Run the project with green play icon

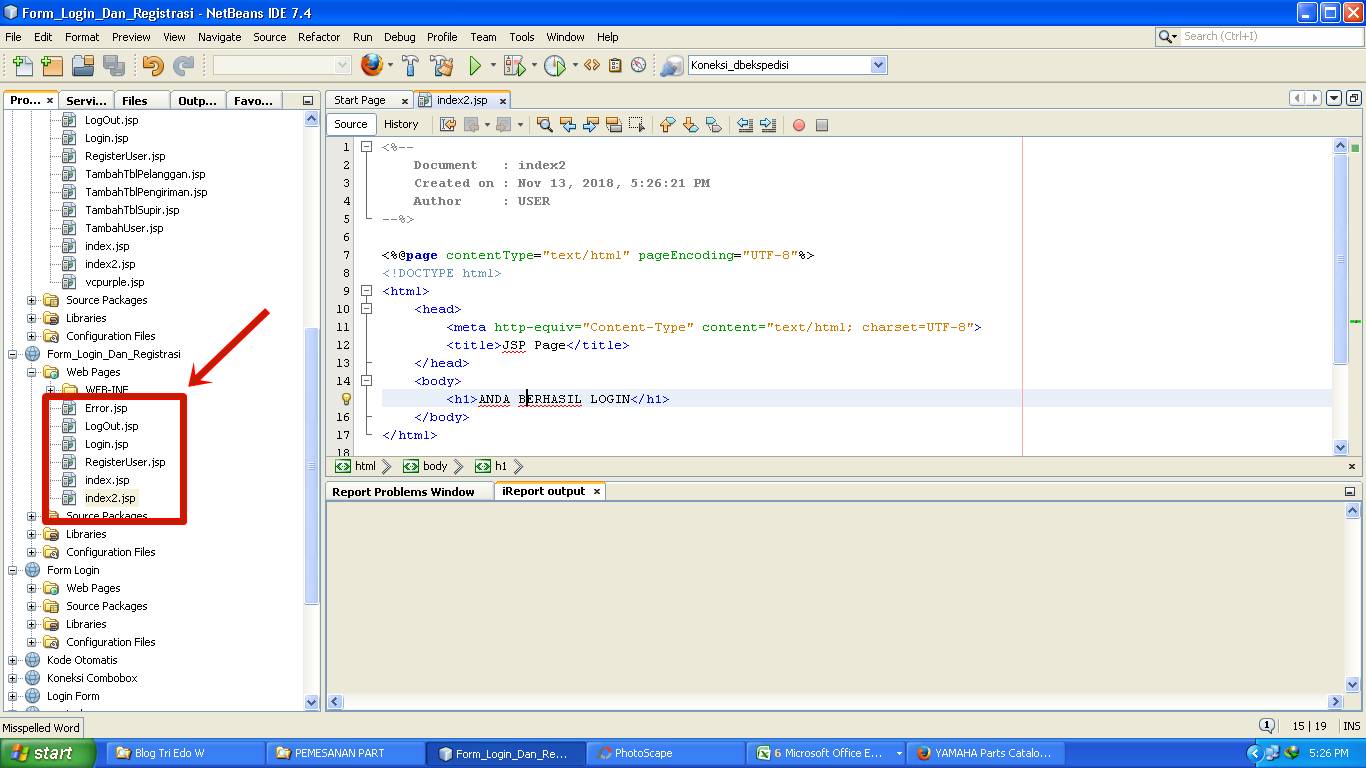[475, 66]
